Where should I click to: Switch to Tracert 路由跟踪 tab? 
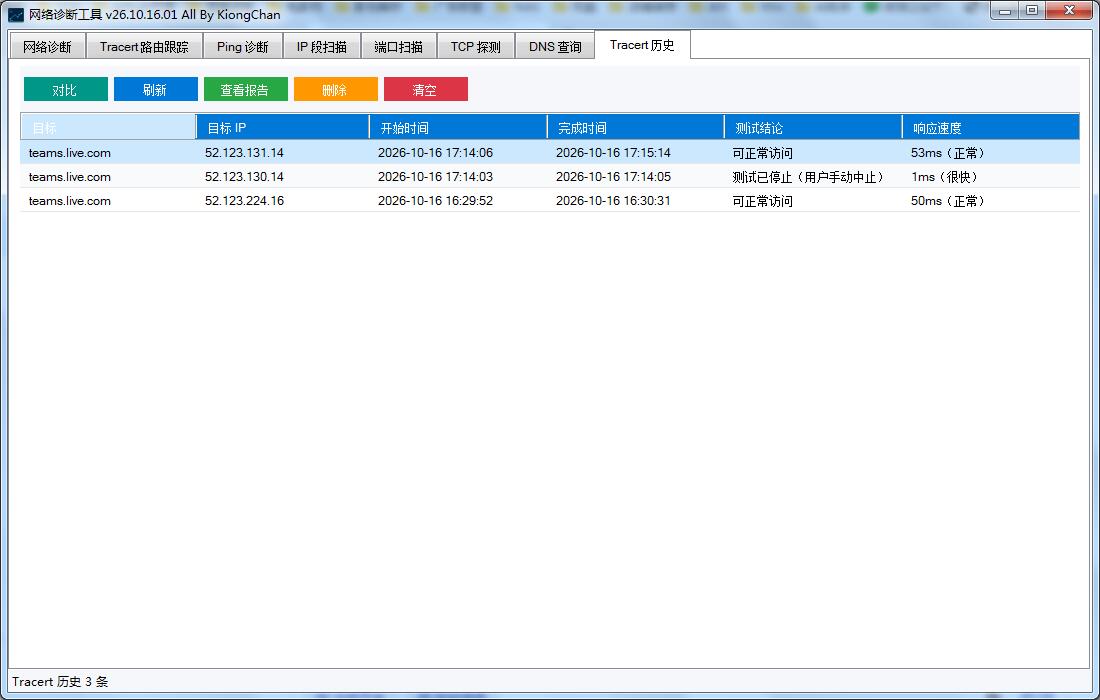click(144, 46)
